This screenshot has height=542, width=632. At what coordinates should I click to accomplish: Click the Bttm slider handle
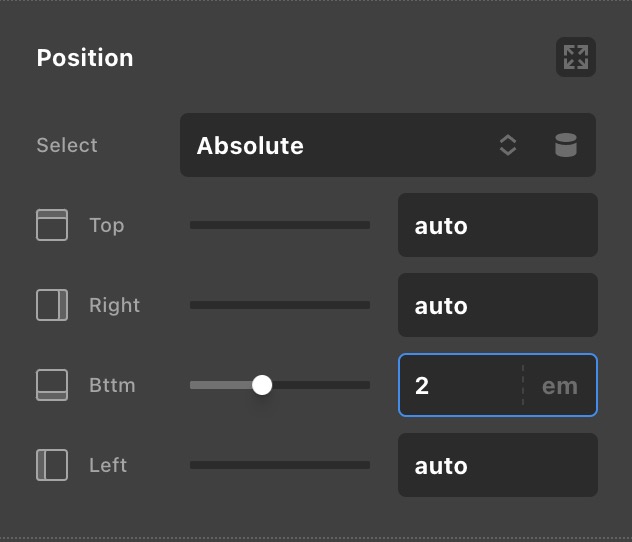[x=262, y=385]
